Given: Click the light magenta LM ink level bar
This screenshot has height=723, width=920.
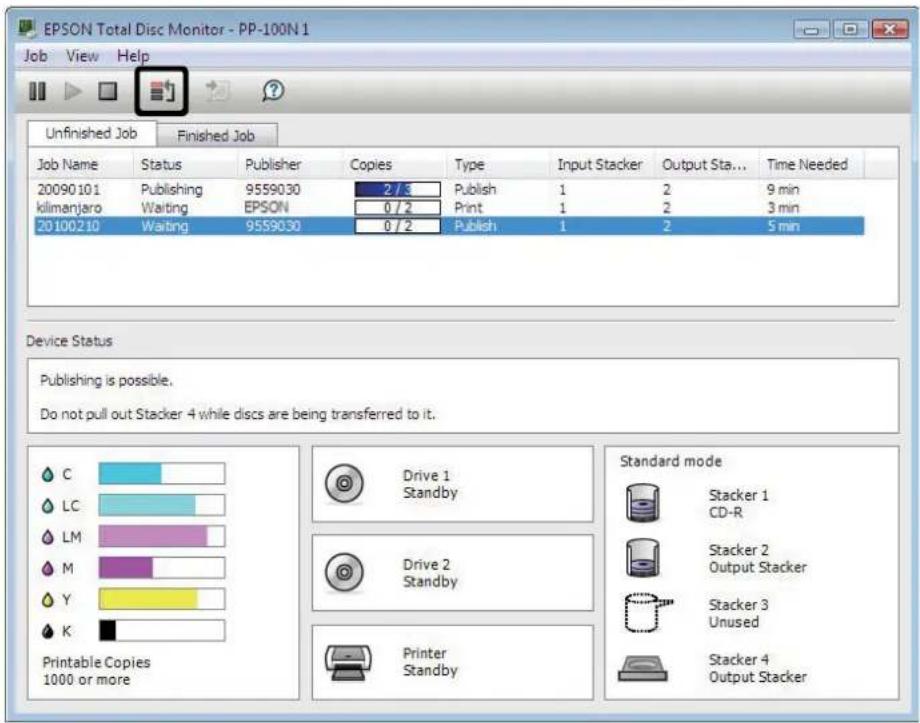Looking at the screenshot, I should point(161,536).
